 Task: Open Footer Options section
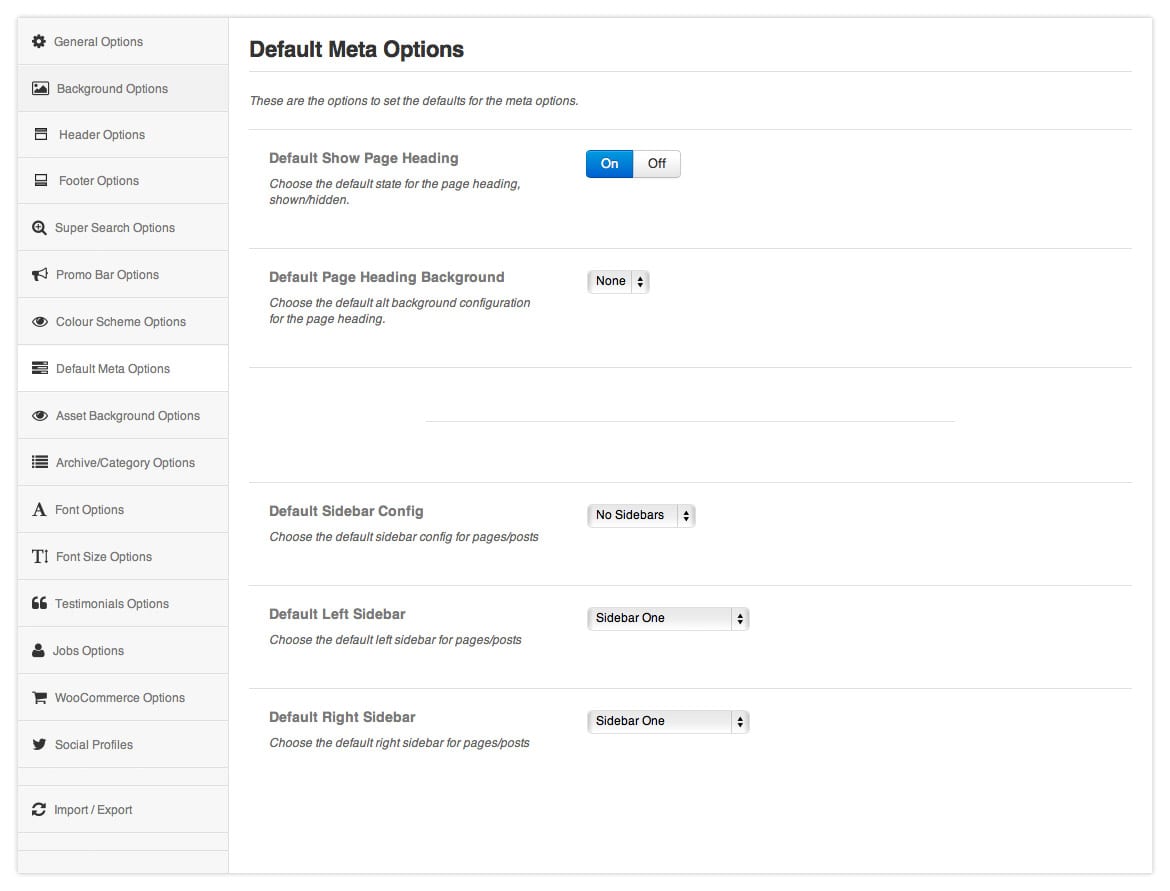123,181
